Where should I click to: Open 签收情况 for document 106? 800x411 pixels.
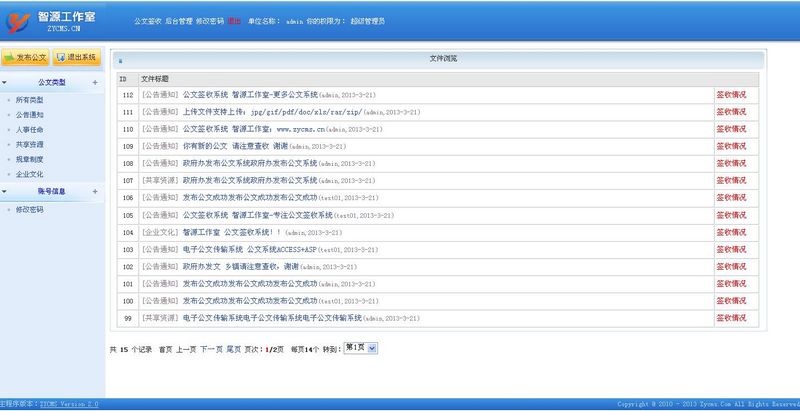(x=731, y=198)
